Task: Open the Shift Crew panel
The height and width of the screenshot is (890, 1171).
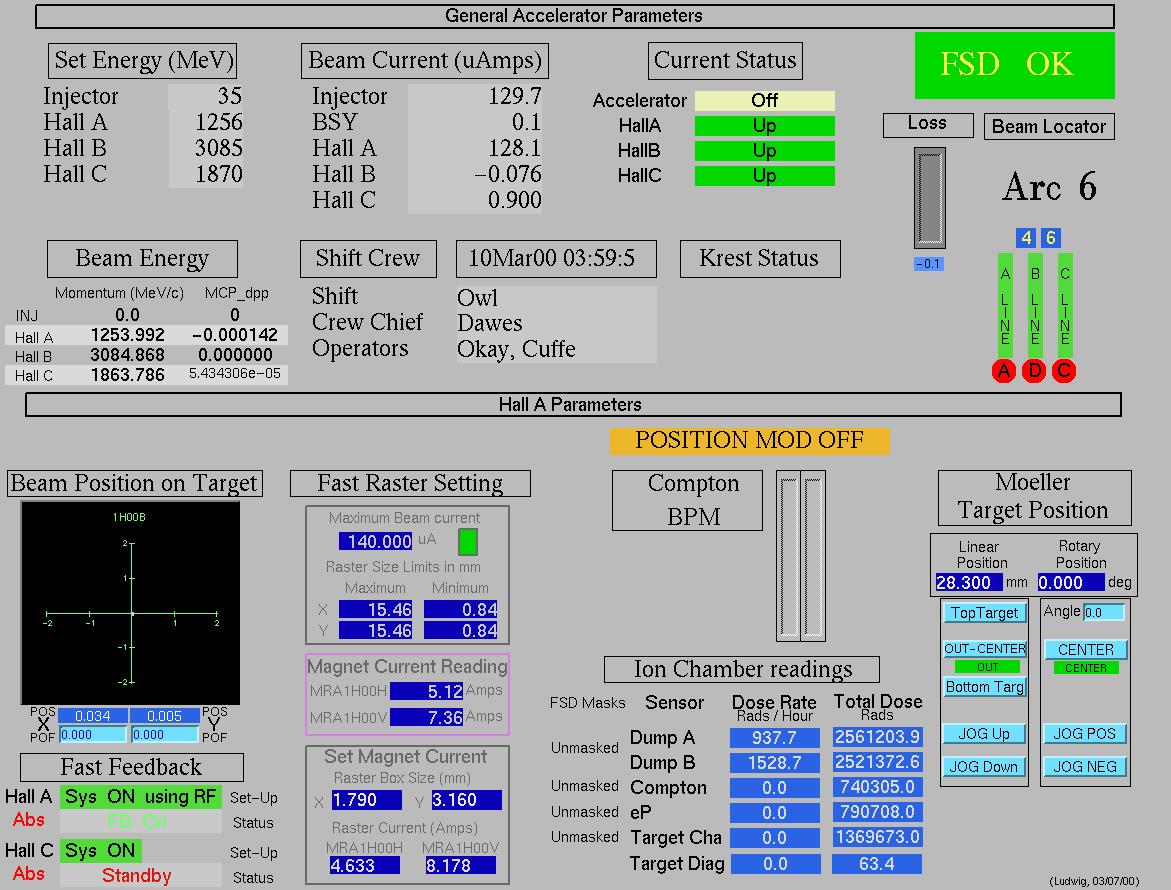Action: [367, 259]
